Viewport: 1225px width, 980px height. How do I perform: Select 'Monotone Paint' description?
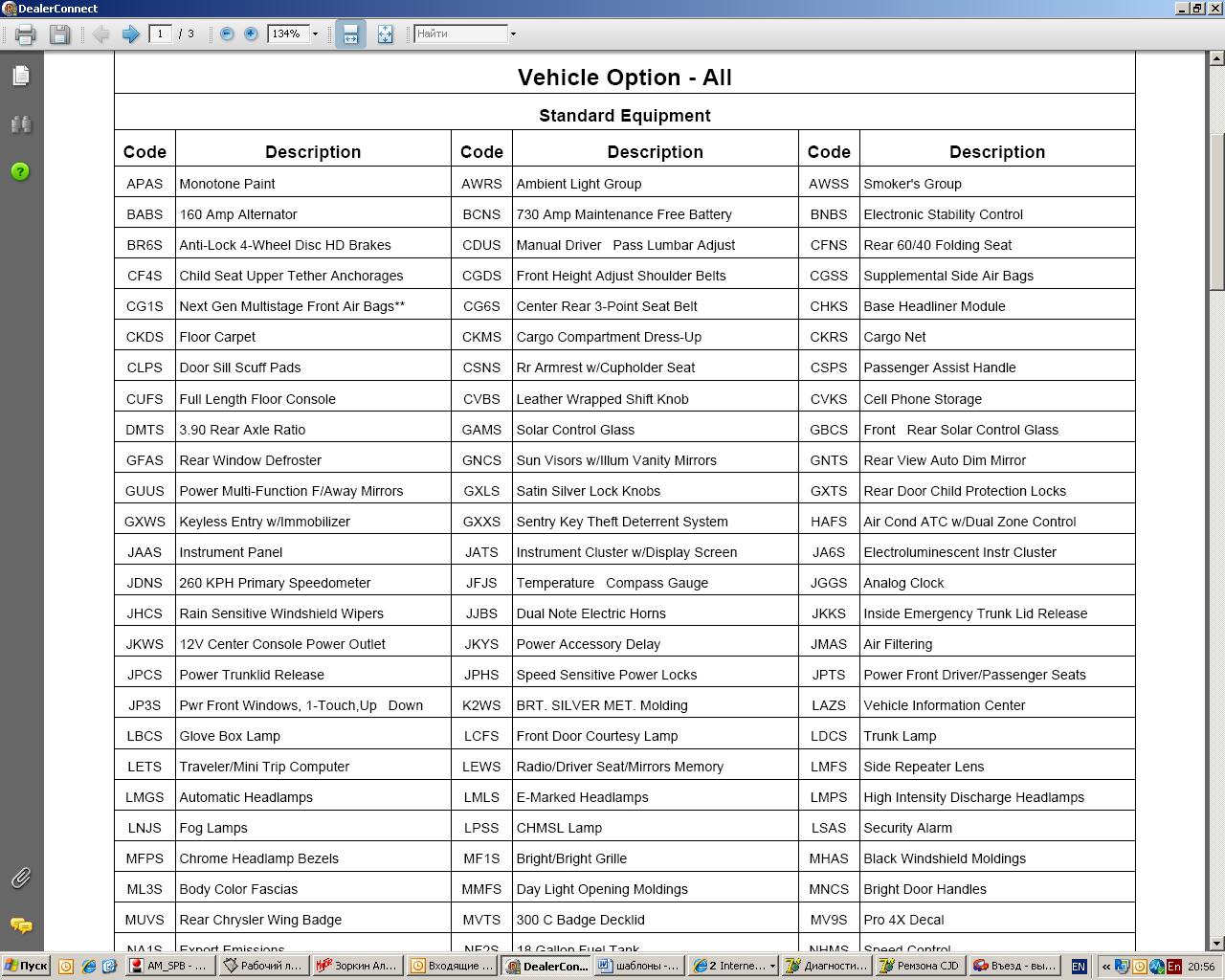click(x=227, y=184)
